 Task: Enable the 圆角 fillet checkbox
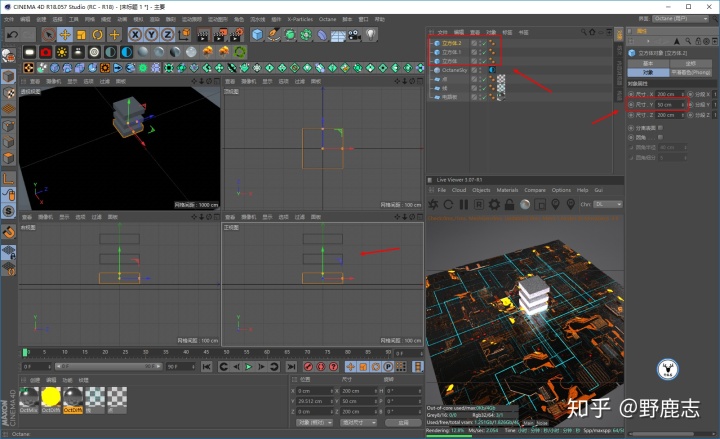pyautogui.click(x=660, y=137)
